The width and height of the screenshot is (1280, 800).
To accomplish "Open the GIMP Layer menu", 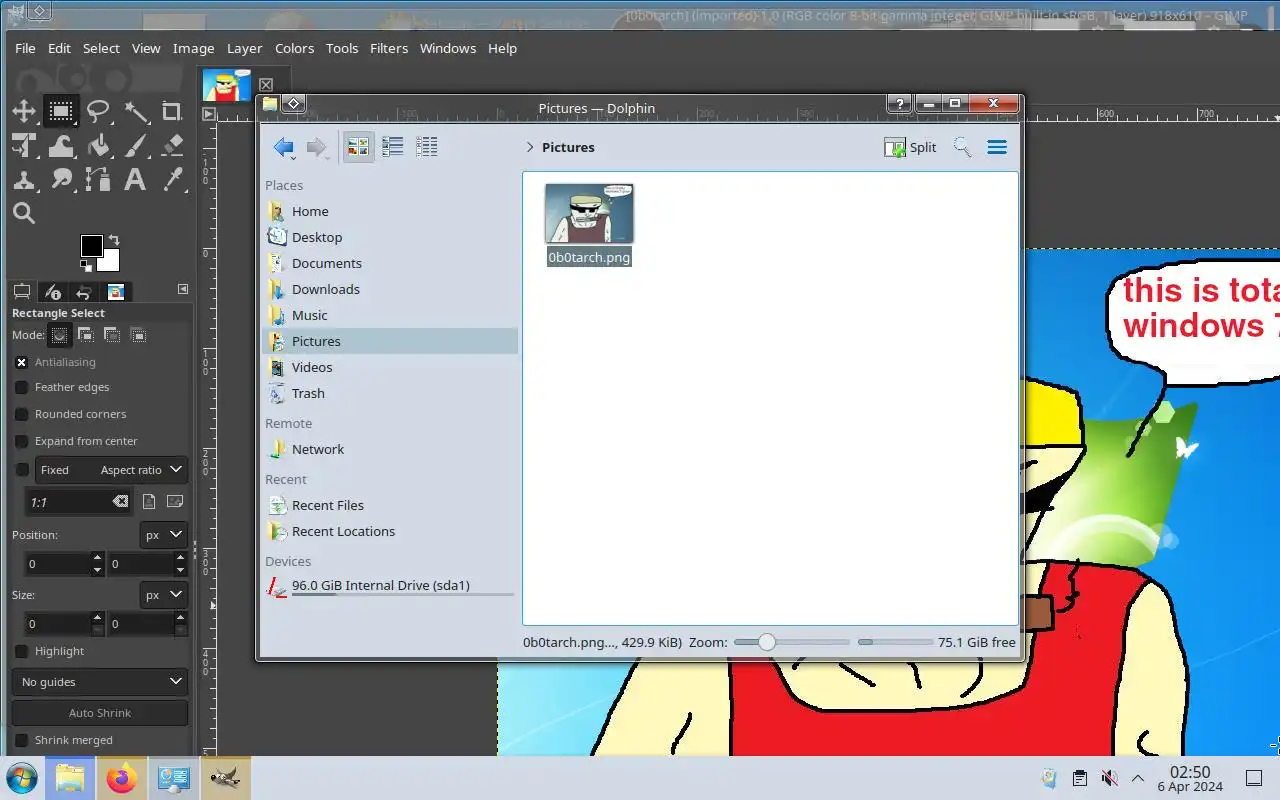I will [244, 48].
